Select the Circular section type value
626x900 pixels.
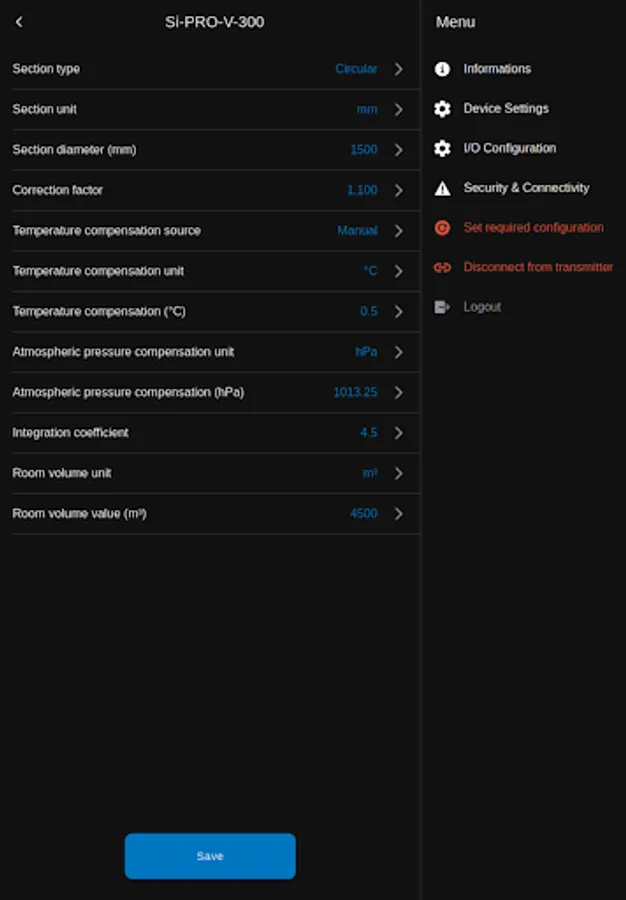click(x=356, y=69)
